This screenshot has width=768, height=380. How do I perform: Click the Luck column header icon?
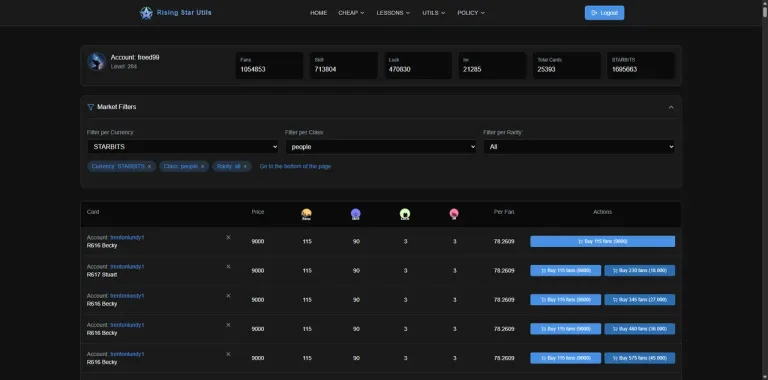pos(405,214)
